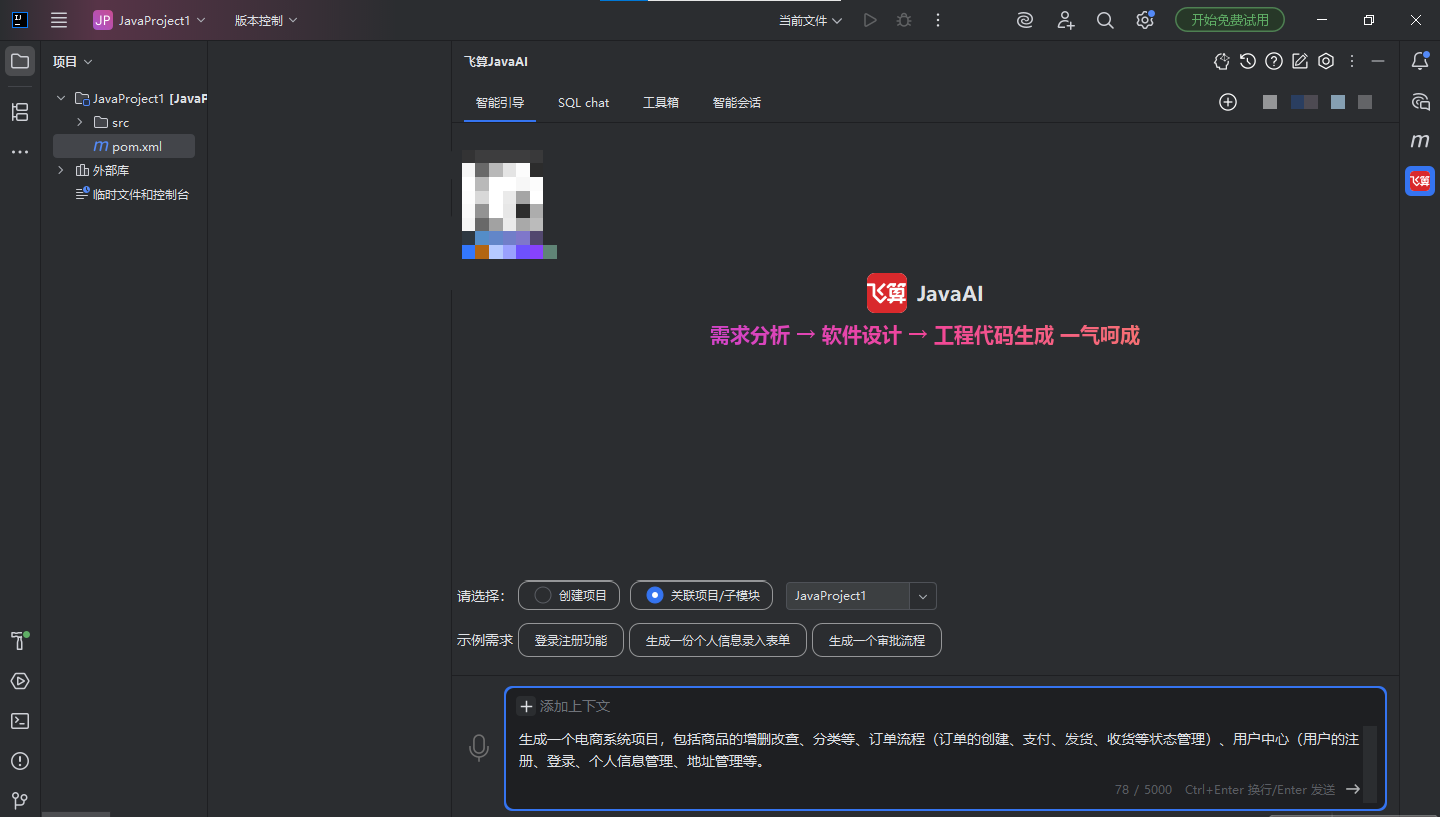
Task: Hide the JavaAI panel with minimize dash
Action: [x=1378, y=61]
